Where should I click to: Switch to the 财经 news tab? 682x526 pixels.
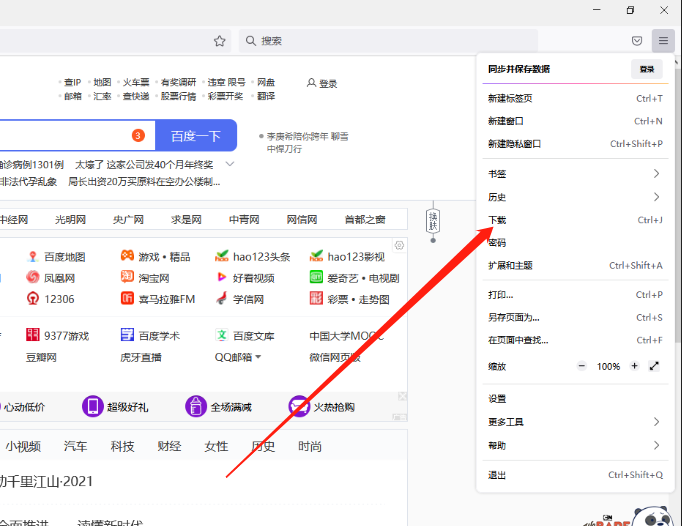[x=169, y=446]
